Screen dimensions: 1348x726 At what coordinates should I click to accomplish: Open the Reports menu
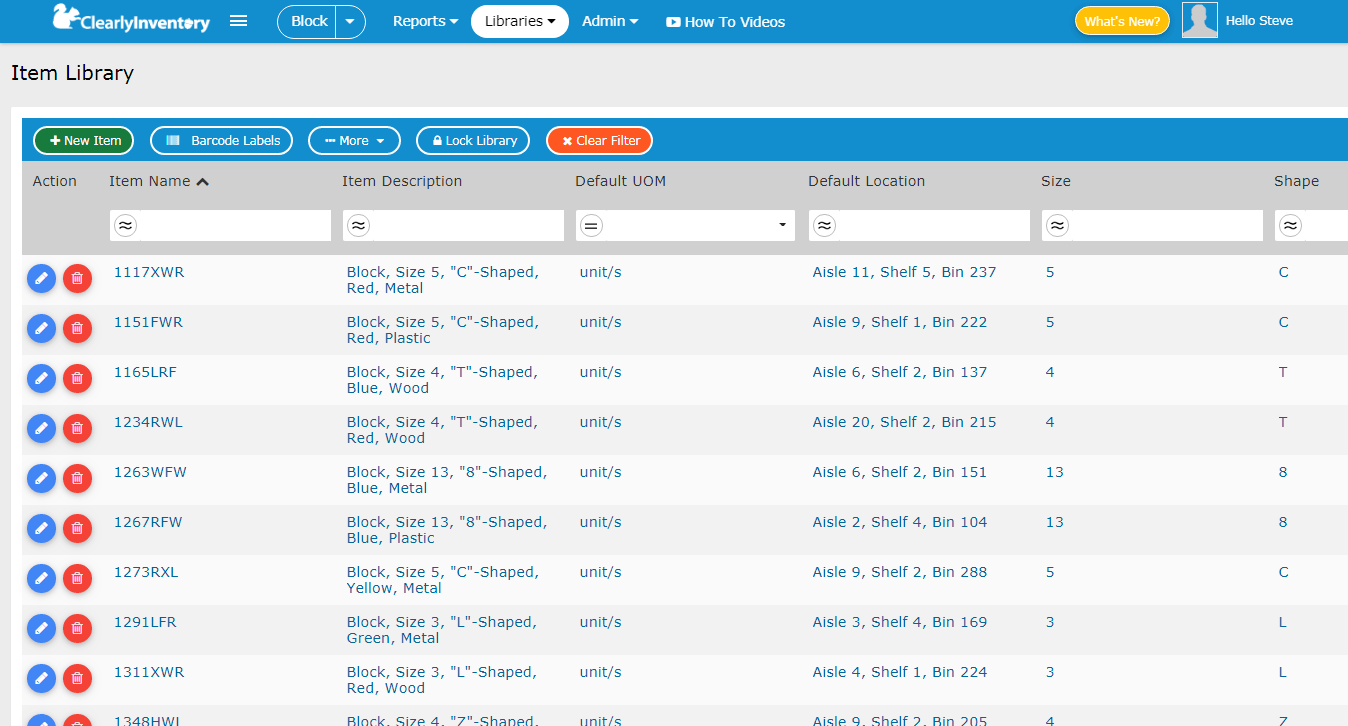[x=424, y=21]
